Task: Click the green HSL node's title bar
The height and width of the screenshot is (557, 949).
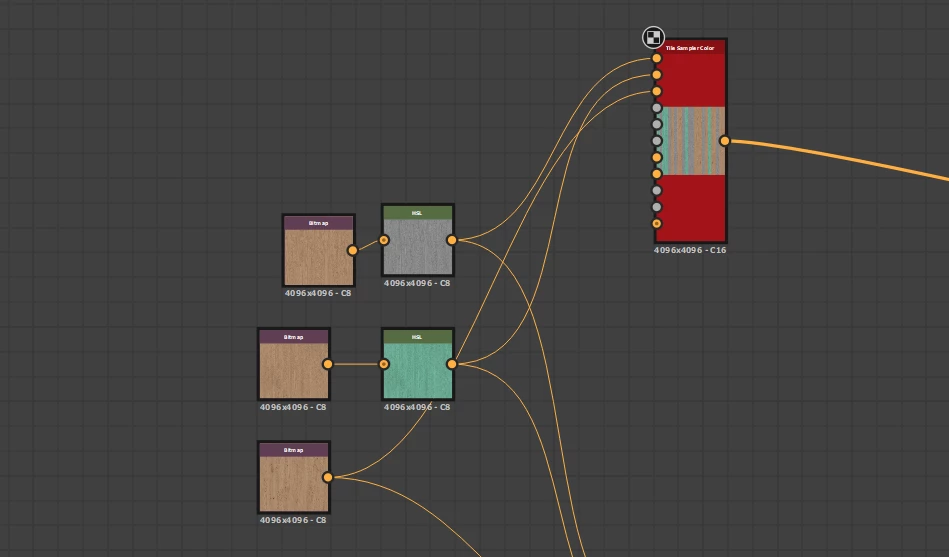Action: pyautogui.click(x=418, y=337)
